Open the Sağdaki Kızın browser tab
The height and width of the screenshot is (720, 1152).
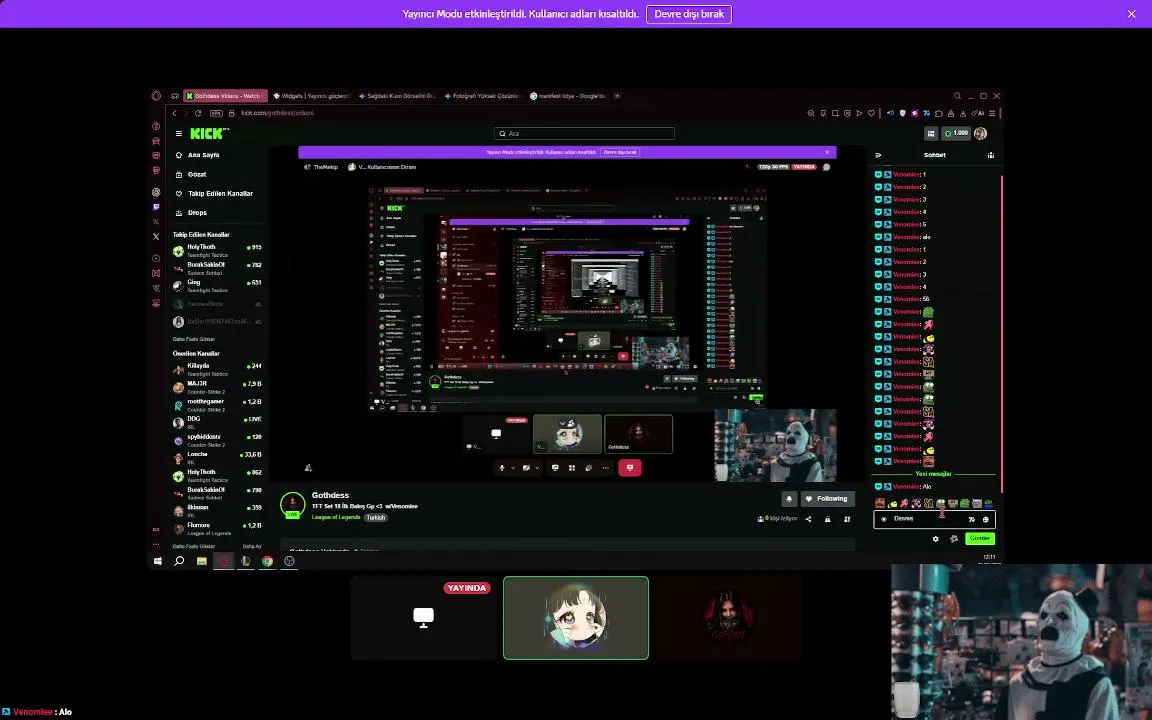(x=397, y=96)
